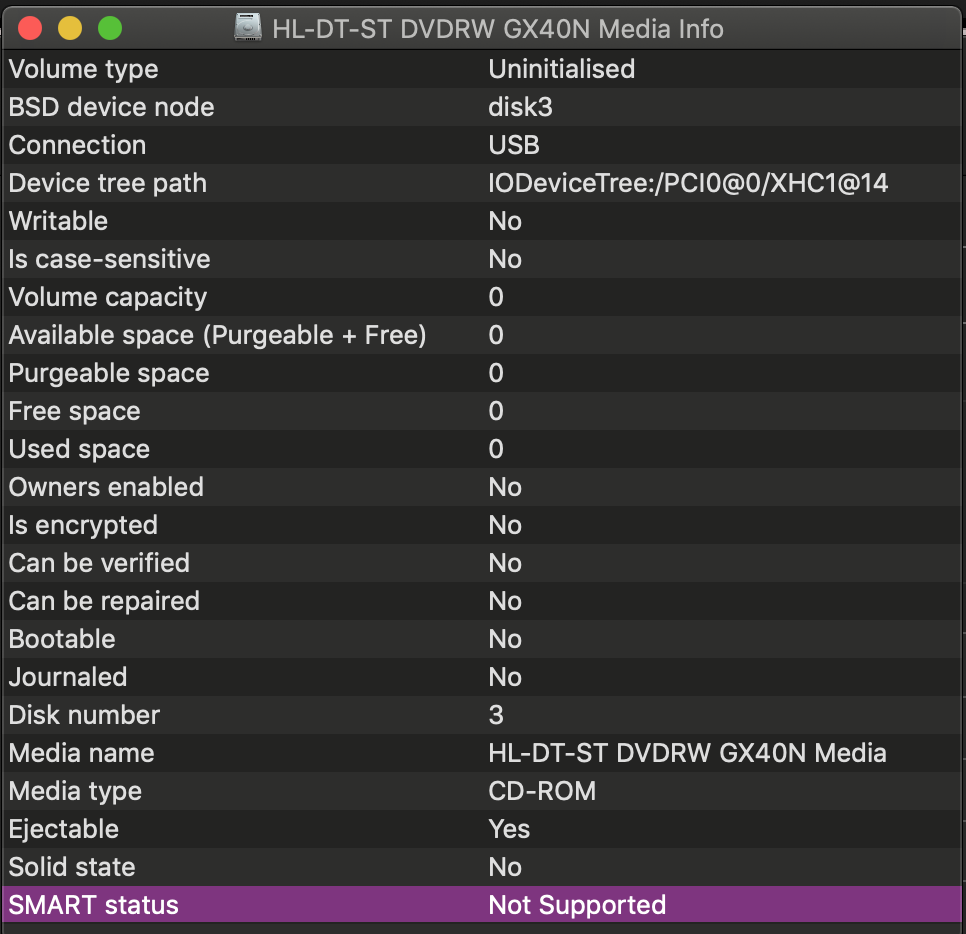Click the '0' value for Purgeable space
Viewport: 966px width, 934px height.
coord(496,373)
